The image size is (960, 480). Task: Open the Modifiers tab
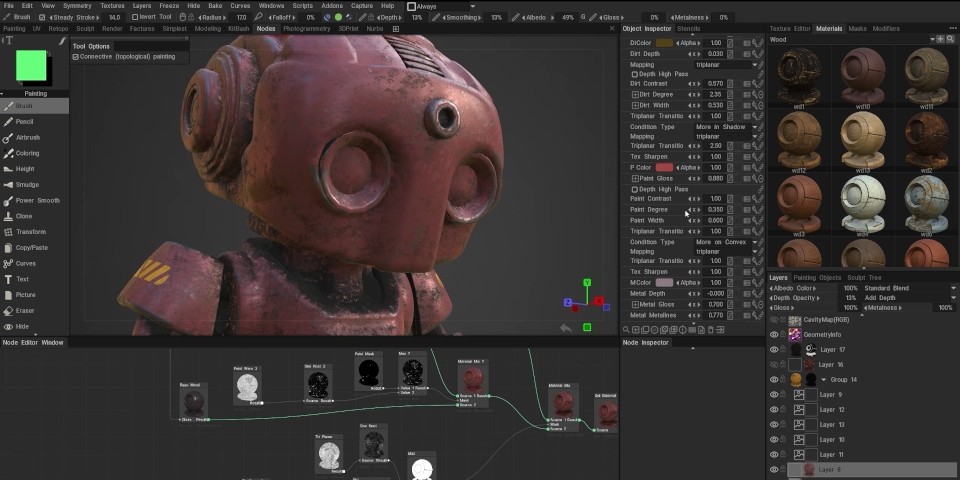click(x=886, y=29)
